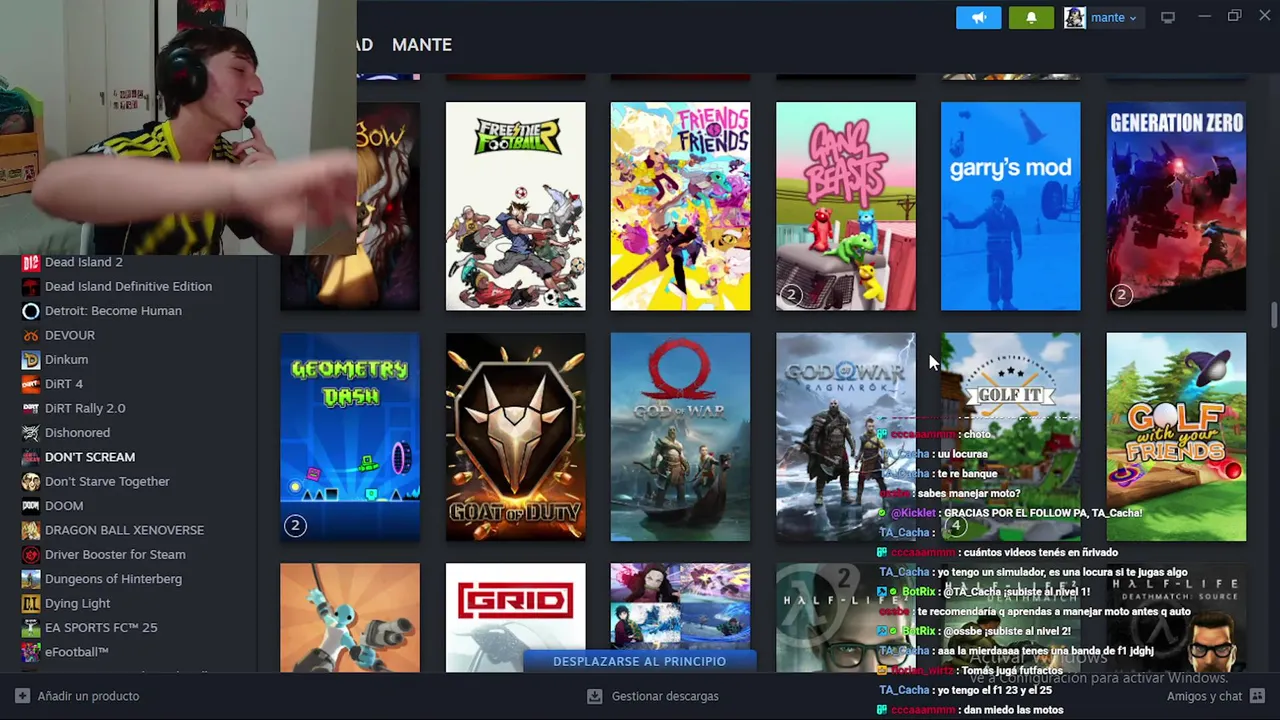Image resolution: width=1280 pixels, height=720 pixels.
Task: Click the DiRT Rally 2.0 icon
Action: [x=31, y=408]
